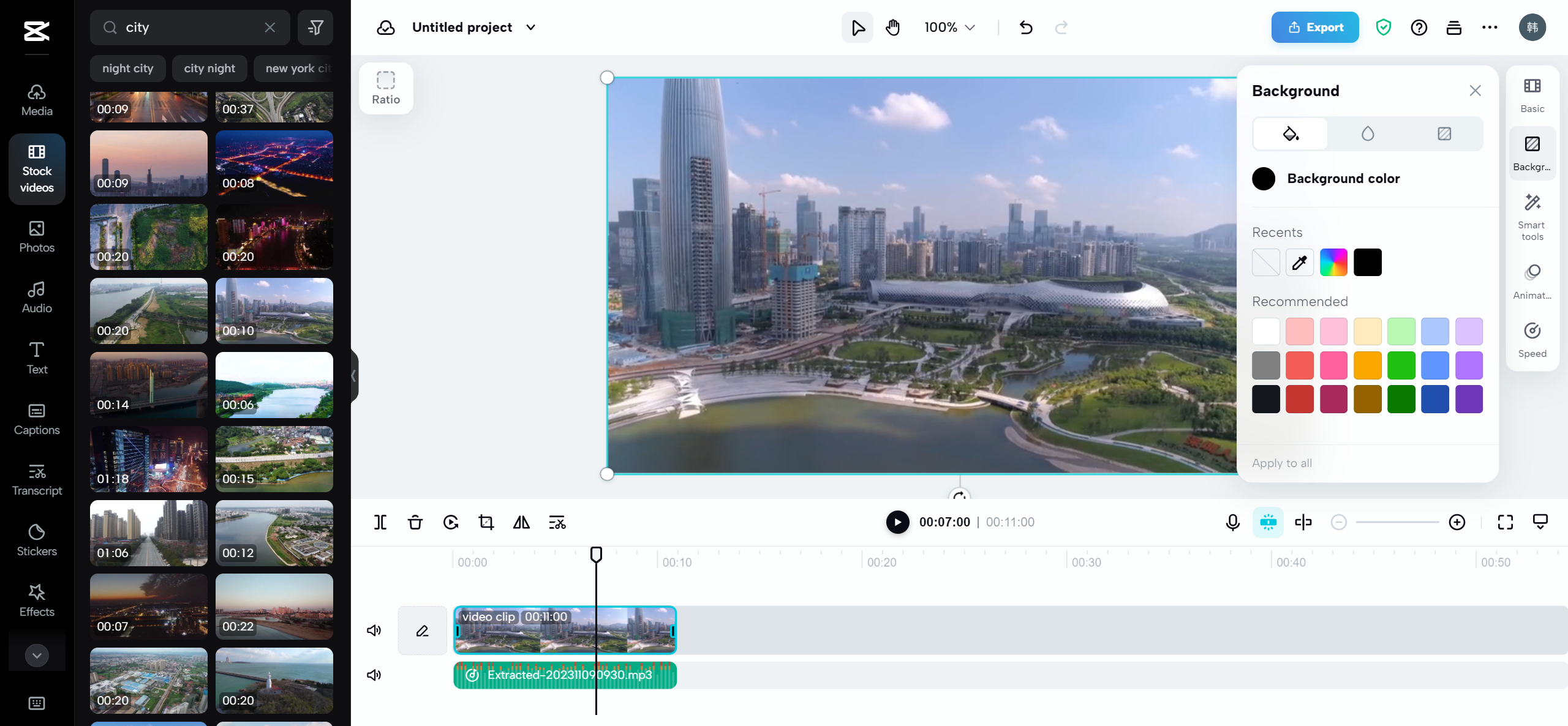Select the orange recommended swatch
1568x726 pixels.
click(1367, 365)
